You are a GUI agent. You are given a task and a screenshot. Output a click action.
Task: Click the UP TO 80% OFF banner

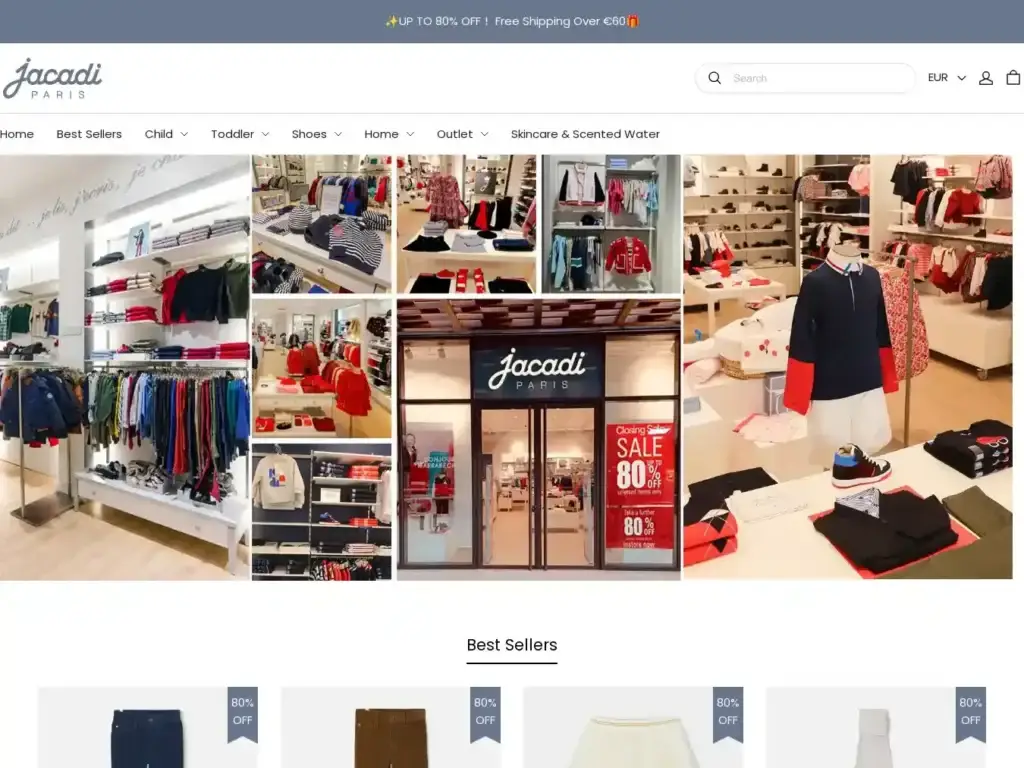pos(512,20)
